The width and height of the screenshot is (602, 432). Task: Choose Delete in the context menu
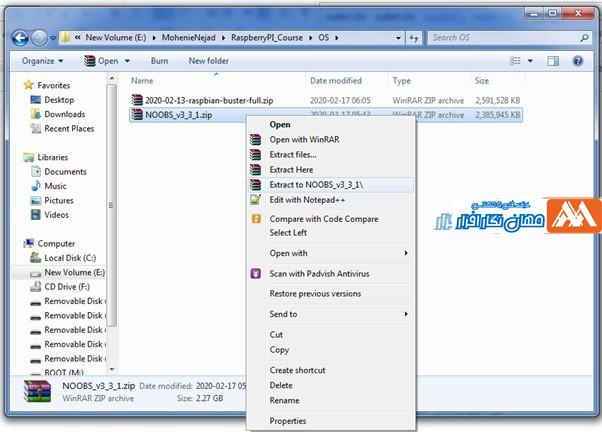[281, 385]
